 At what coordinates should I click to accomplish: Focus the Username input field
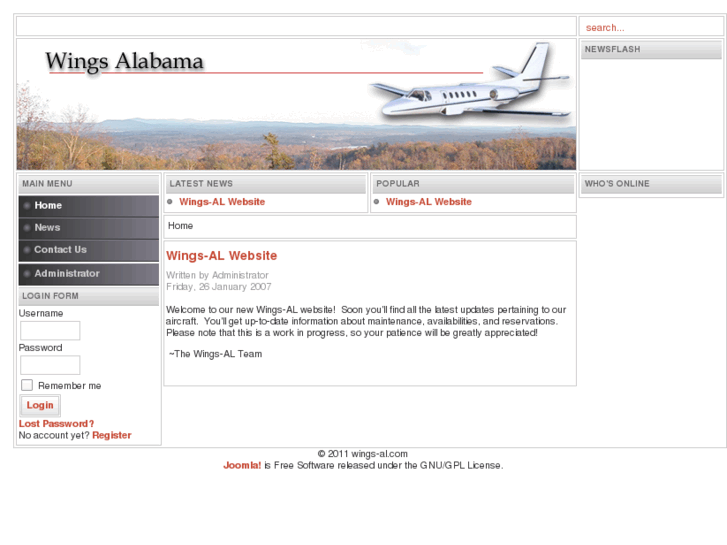point(50,331)
